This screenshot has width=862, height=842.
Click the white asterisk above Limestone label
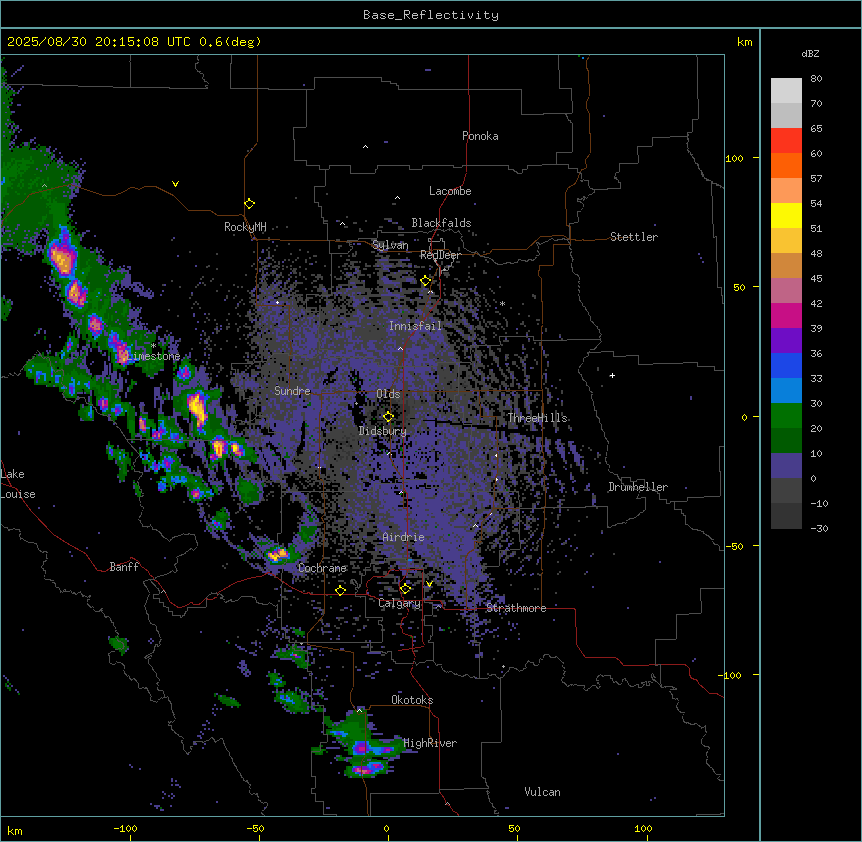coord(153,346)
